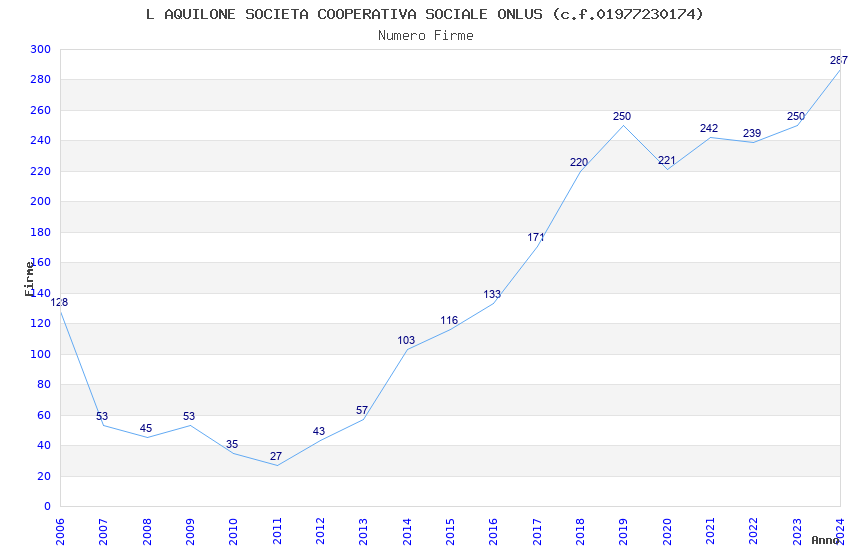
Task: Click the 2017 year label
Action: (537, 531)
